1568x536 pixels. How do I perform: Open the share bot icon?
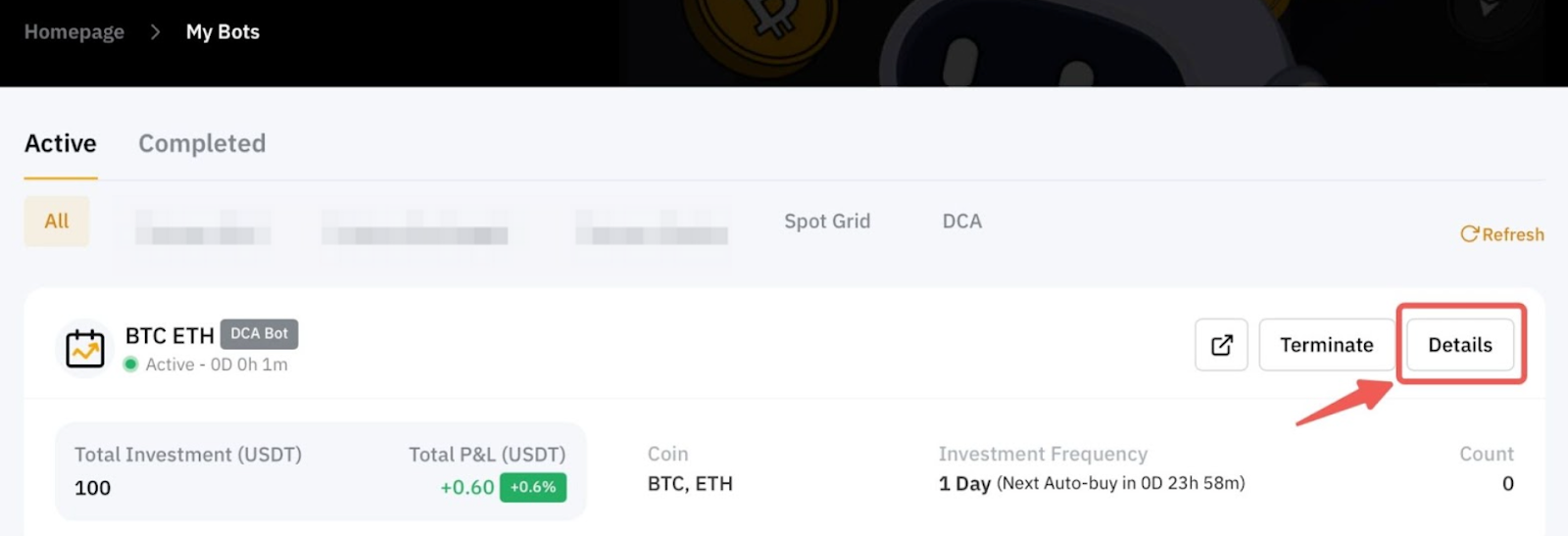(1221, 345)
